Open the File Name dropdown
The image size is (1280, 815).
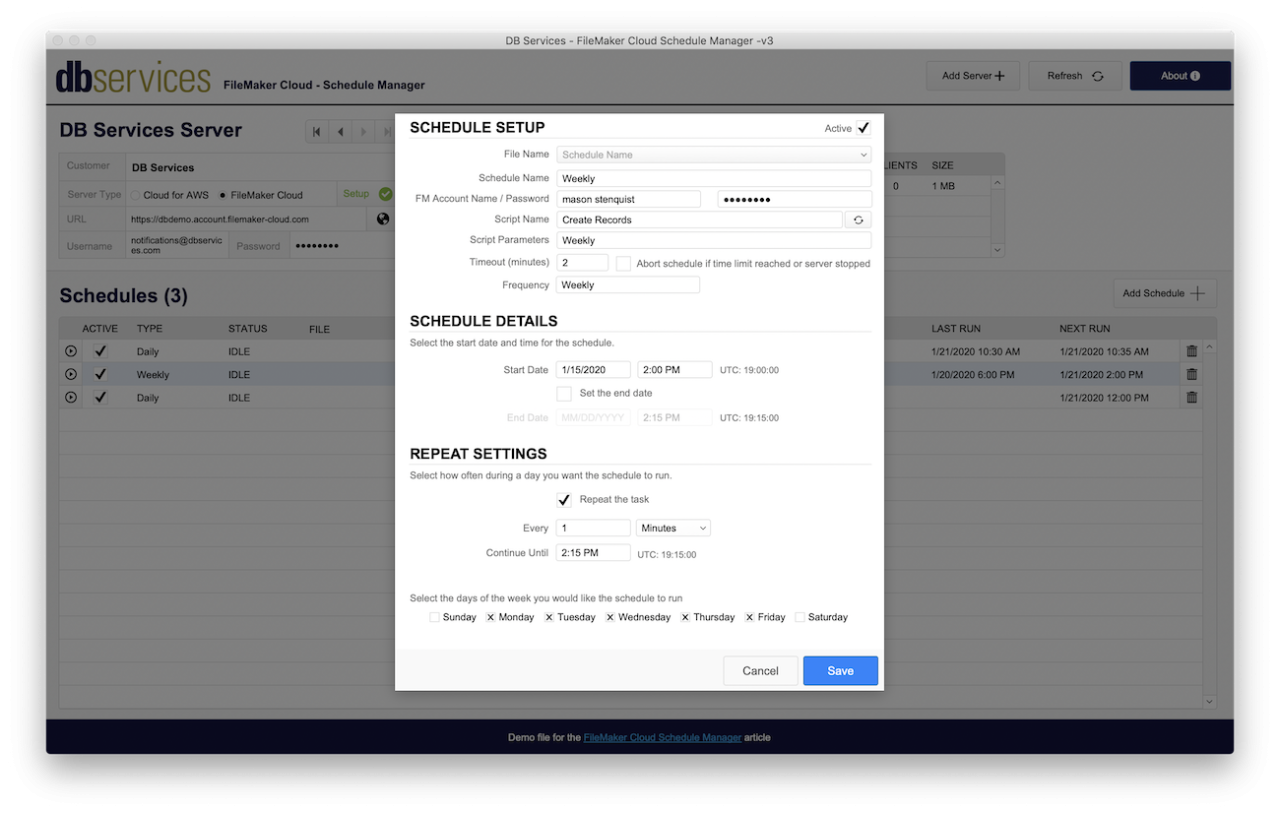click(714, 155)
